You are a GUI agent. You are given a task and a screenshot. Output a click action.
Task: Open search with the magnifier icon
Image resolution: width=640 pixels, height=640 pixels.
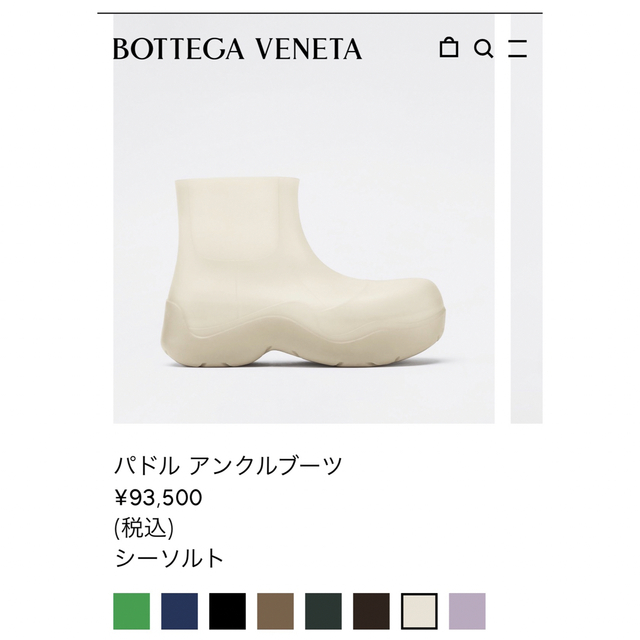click(483, 49)
